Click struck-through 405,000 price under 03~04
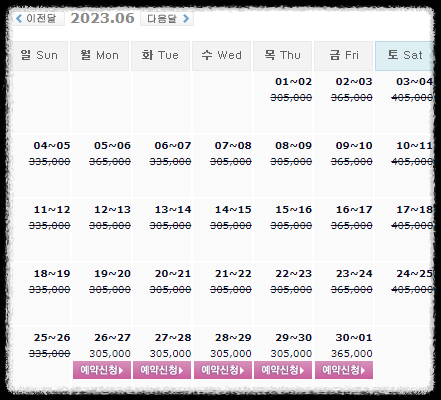 [x=412, y=97]
